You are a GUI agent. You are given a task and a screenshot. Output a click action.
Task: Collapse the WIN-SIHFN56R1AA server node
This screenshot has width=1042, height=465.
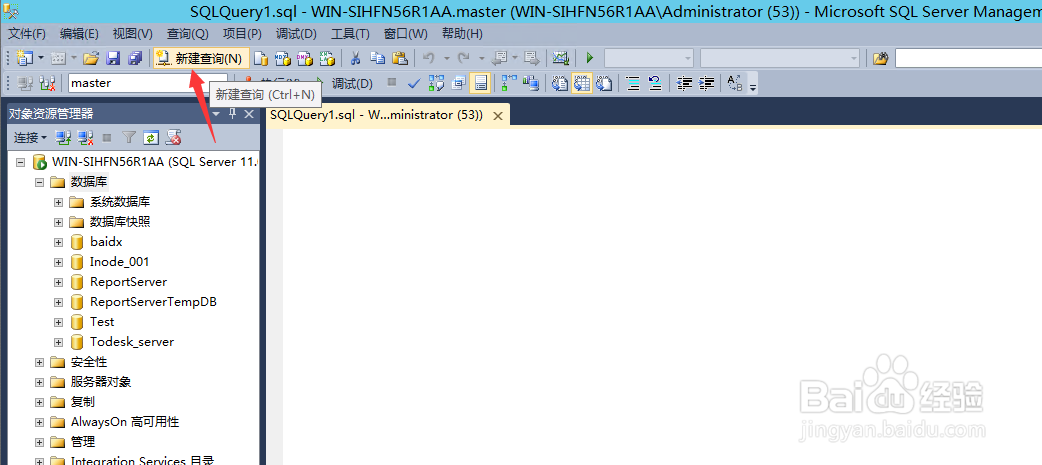(20, 162)
